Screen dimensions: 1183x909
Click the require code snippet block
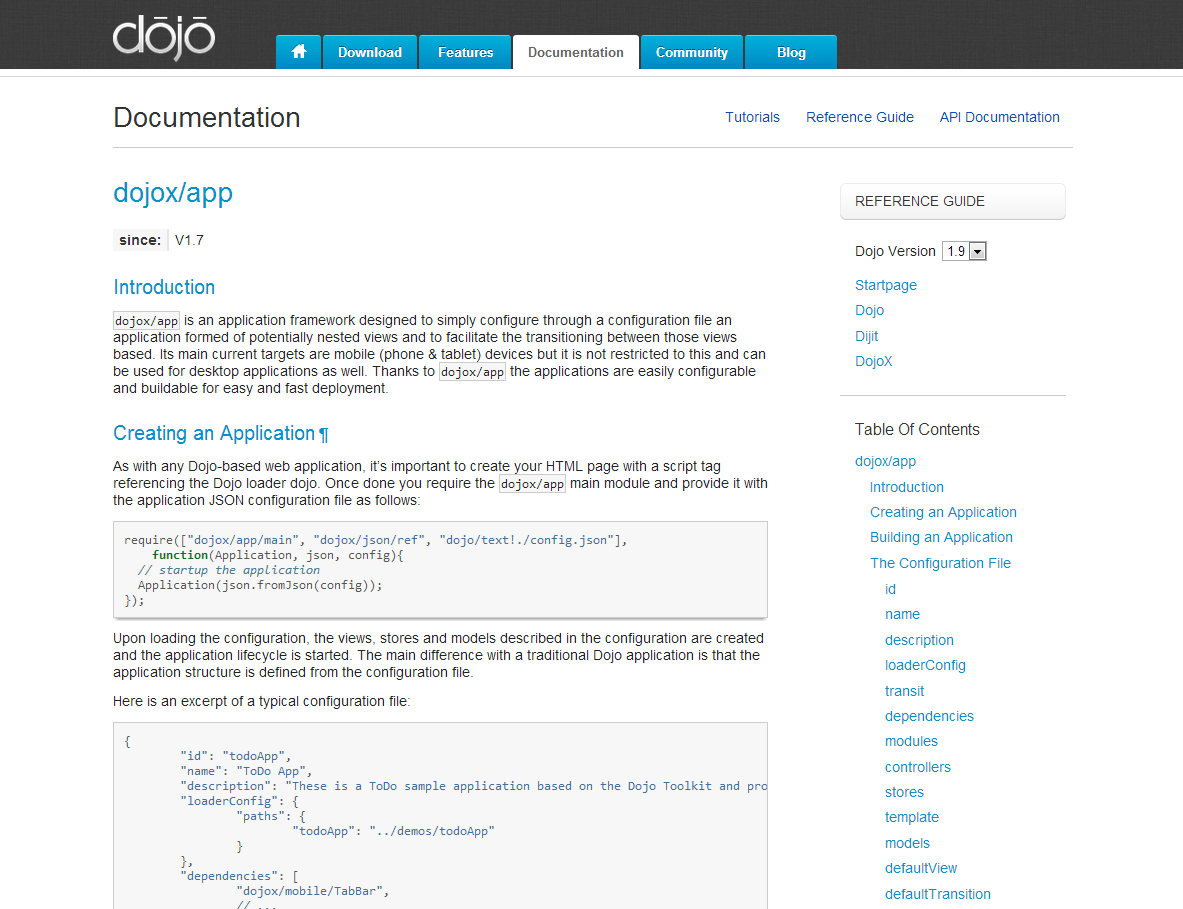441,570
